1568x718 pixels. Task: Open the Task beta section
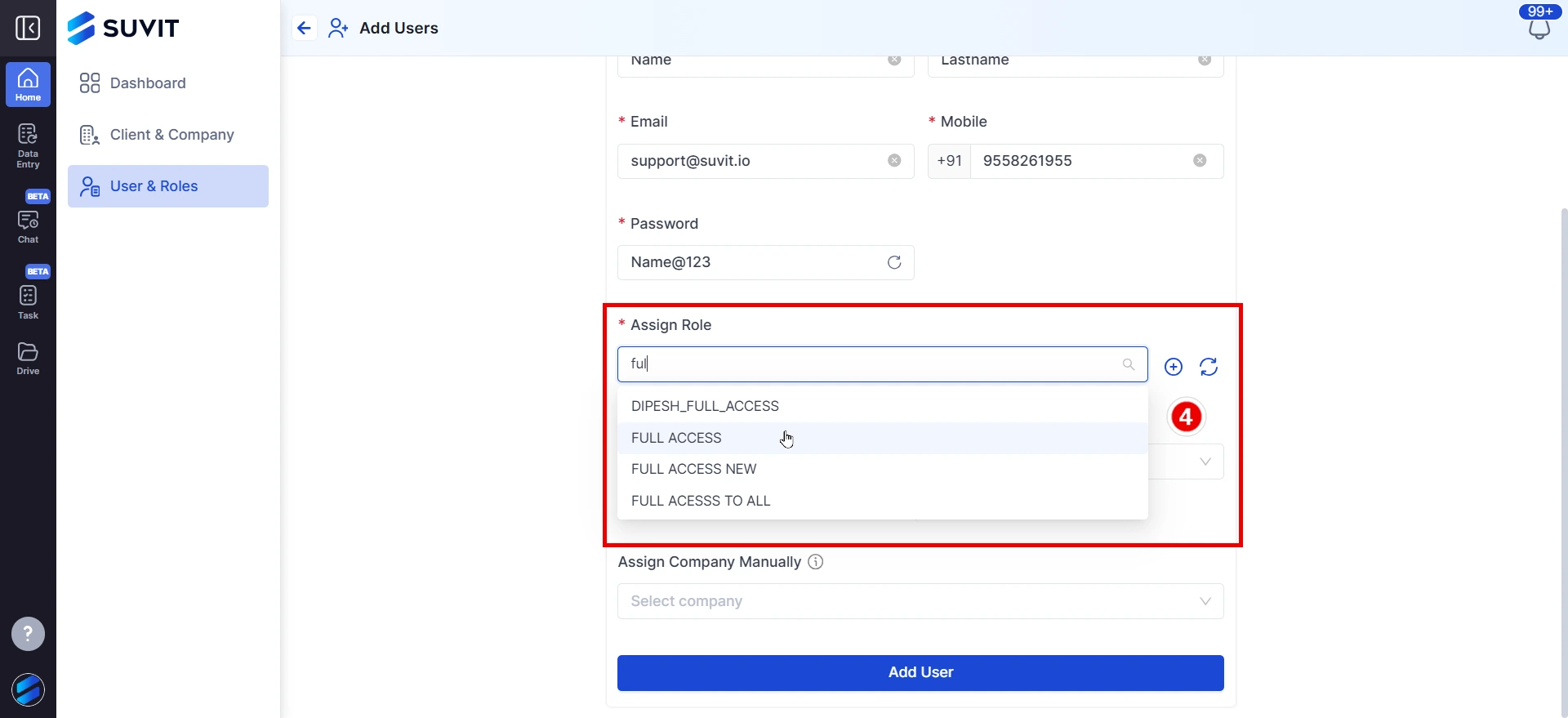(x=28, y=293)
